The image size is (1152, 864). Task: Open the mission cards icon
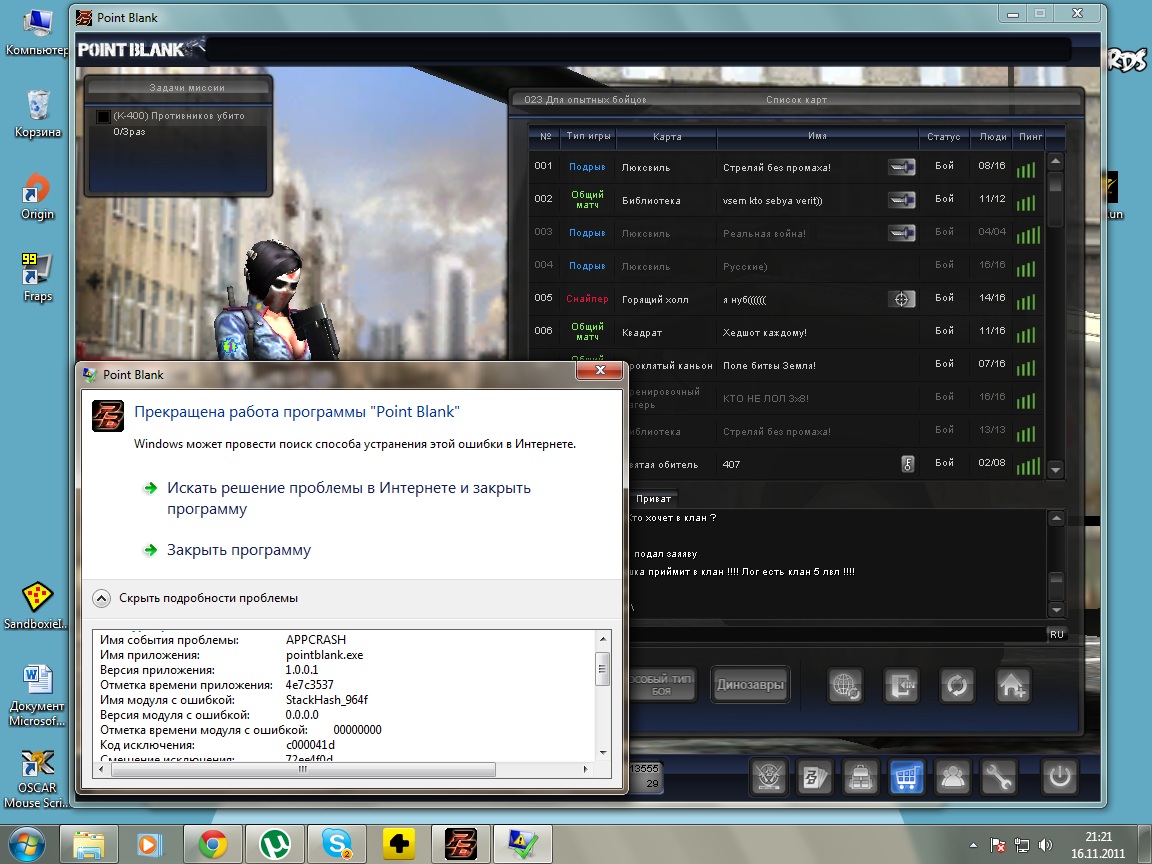click(812, 776)
